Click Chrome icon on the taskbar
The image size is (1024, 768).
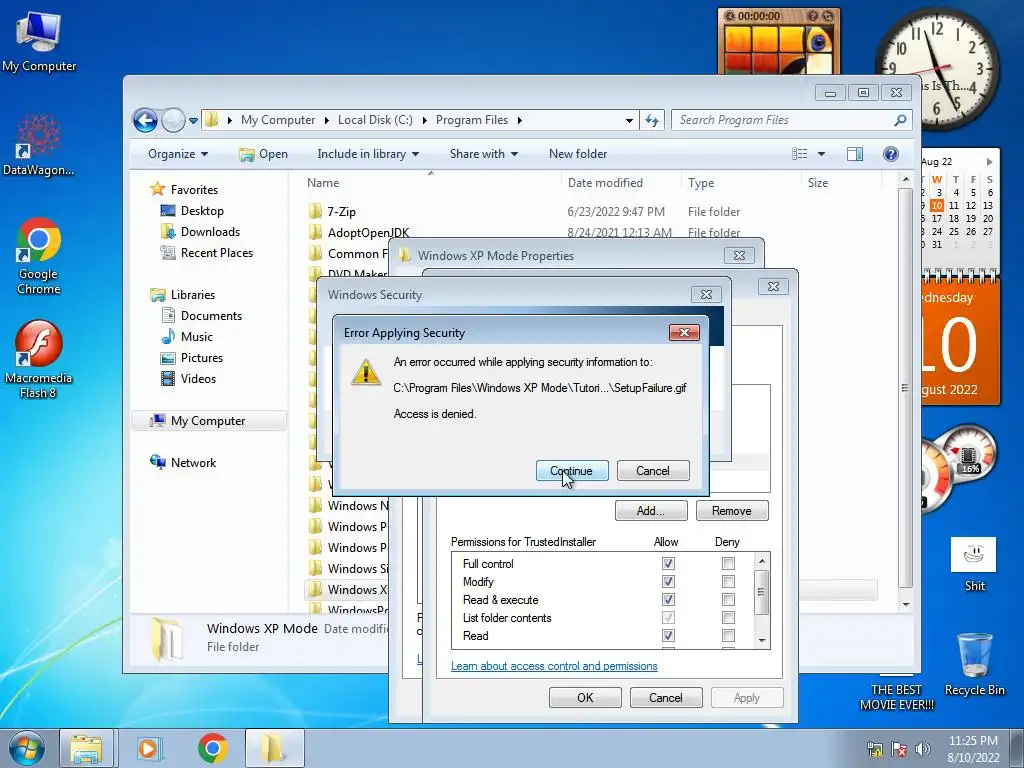[x=212, y=748]
